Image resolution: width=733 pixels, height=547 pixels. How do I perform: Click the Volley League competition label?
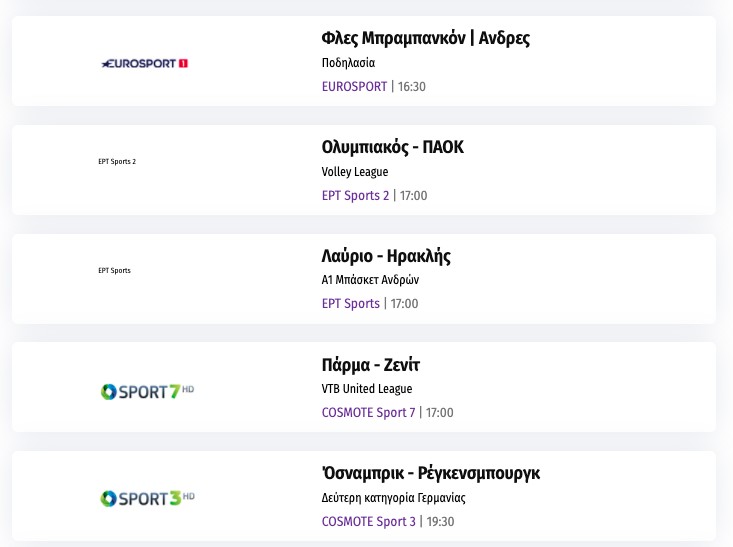(354, 172)
